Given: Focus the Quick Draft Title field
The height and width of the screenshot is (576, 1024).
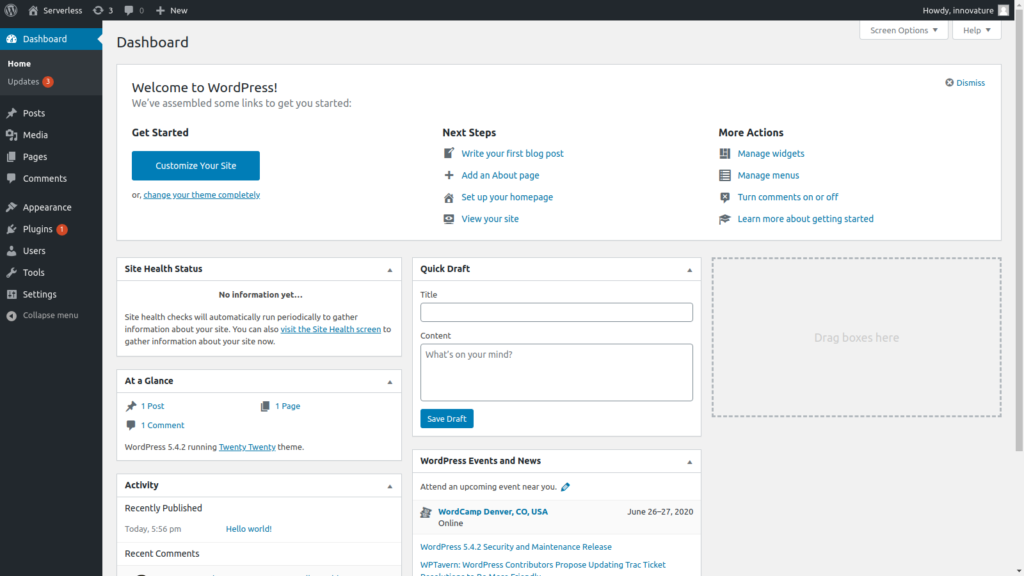Looking at the screenshot, I should point(556,312).
